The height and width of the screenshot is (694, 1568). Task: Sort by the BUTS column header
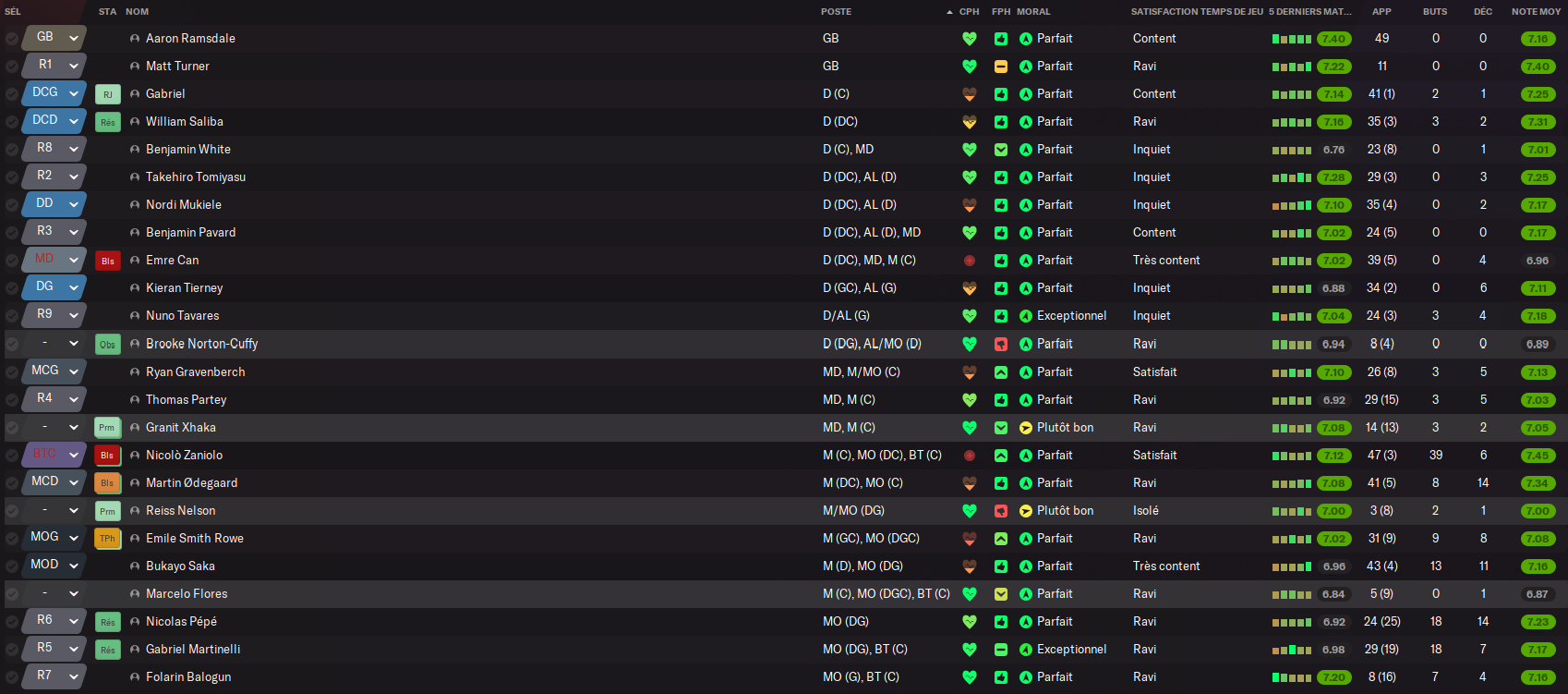coord(1435,12)
